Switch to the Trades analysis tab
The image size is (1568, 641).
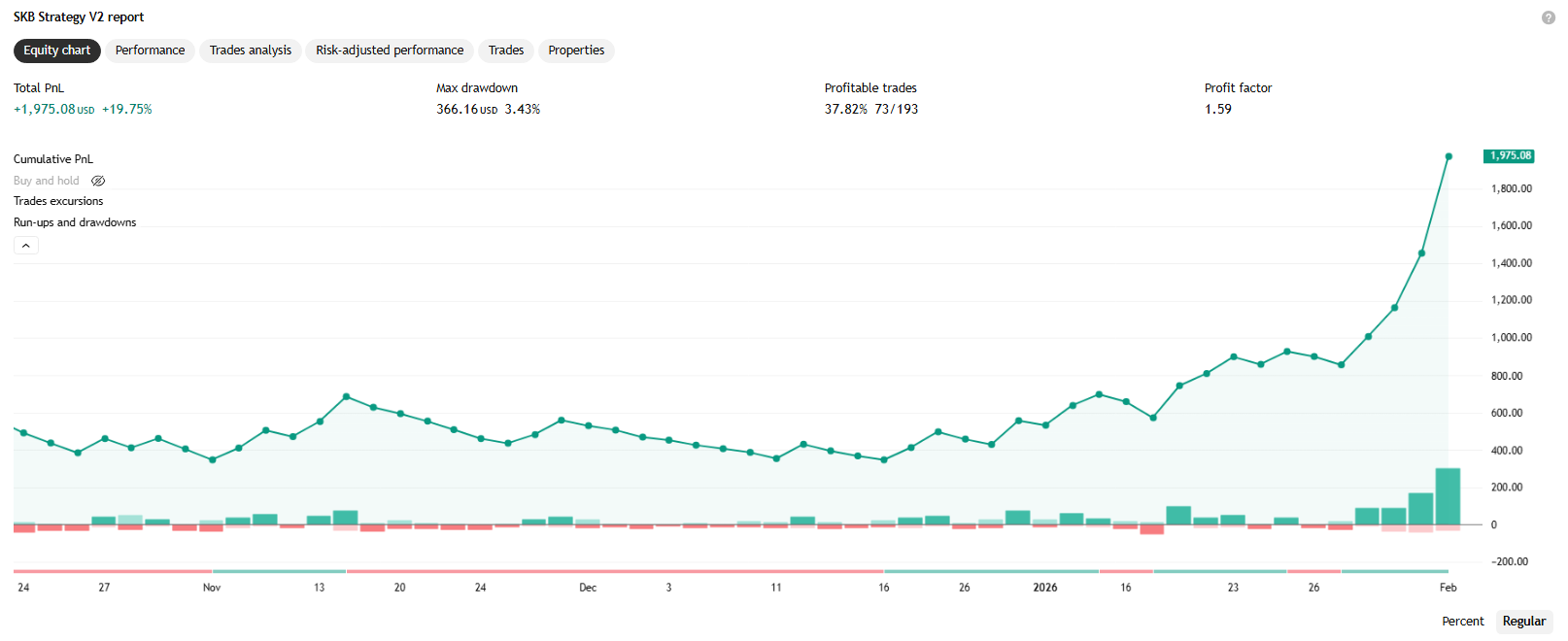pyautogui.click(x=251, y=51)
